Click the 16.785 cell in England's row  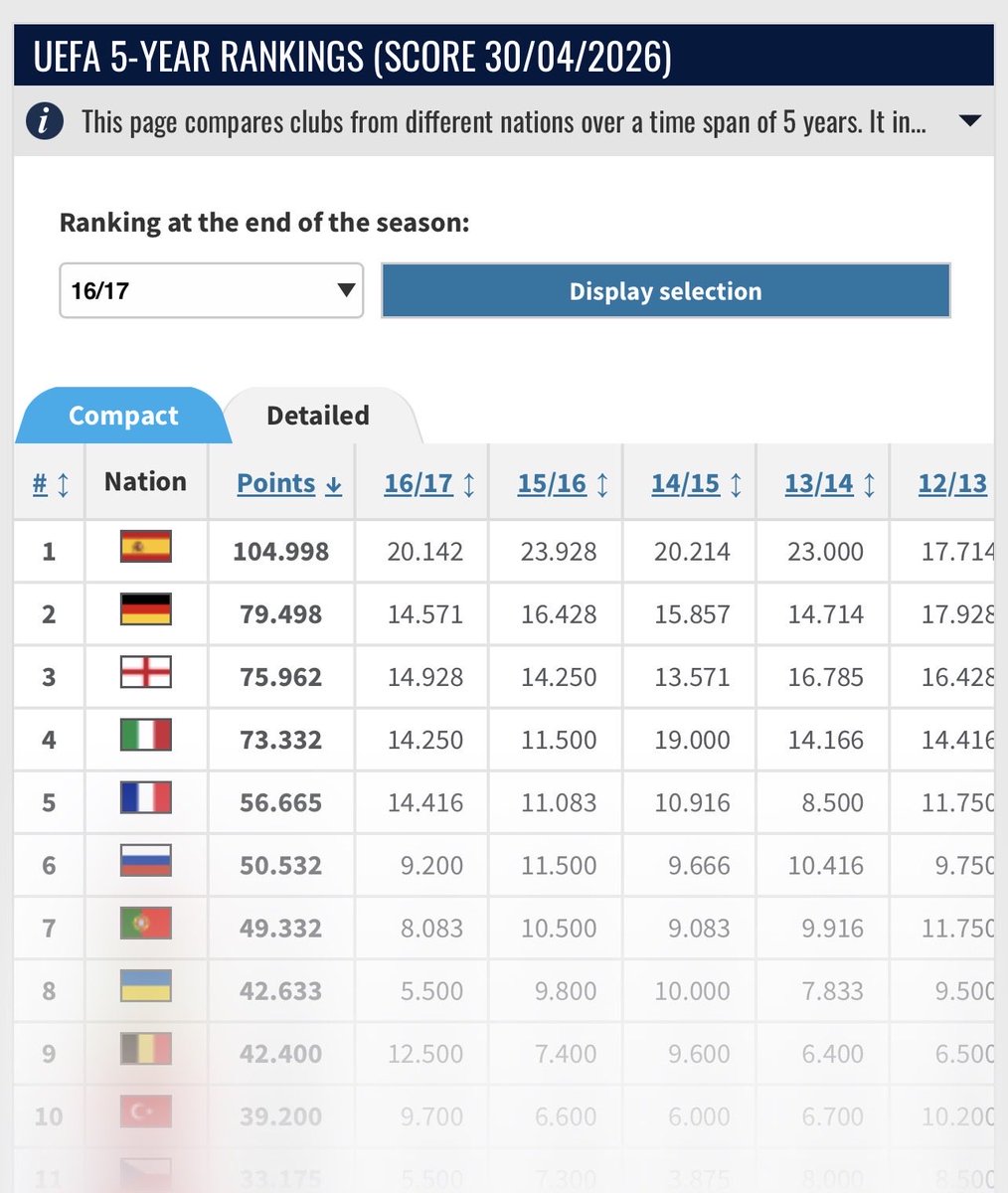pyautogui.click(x=825, y=677)
